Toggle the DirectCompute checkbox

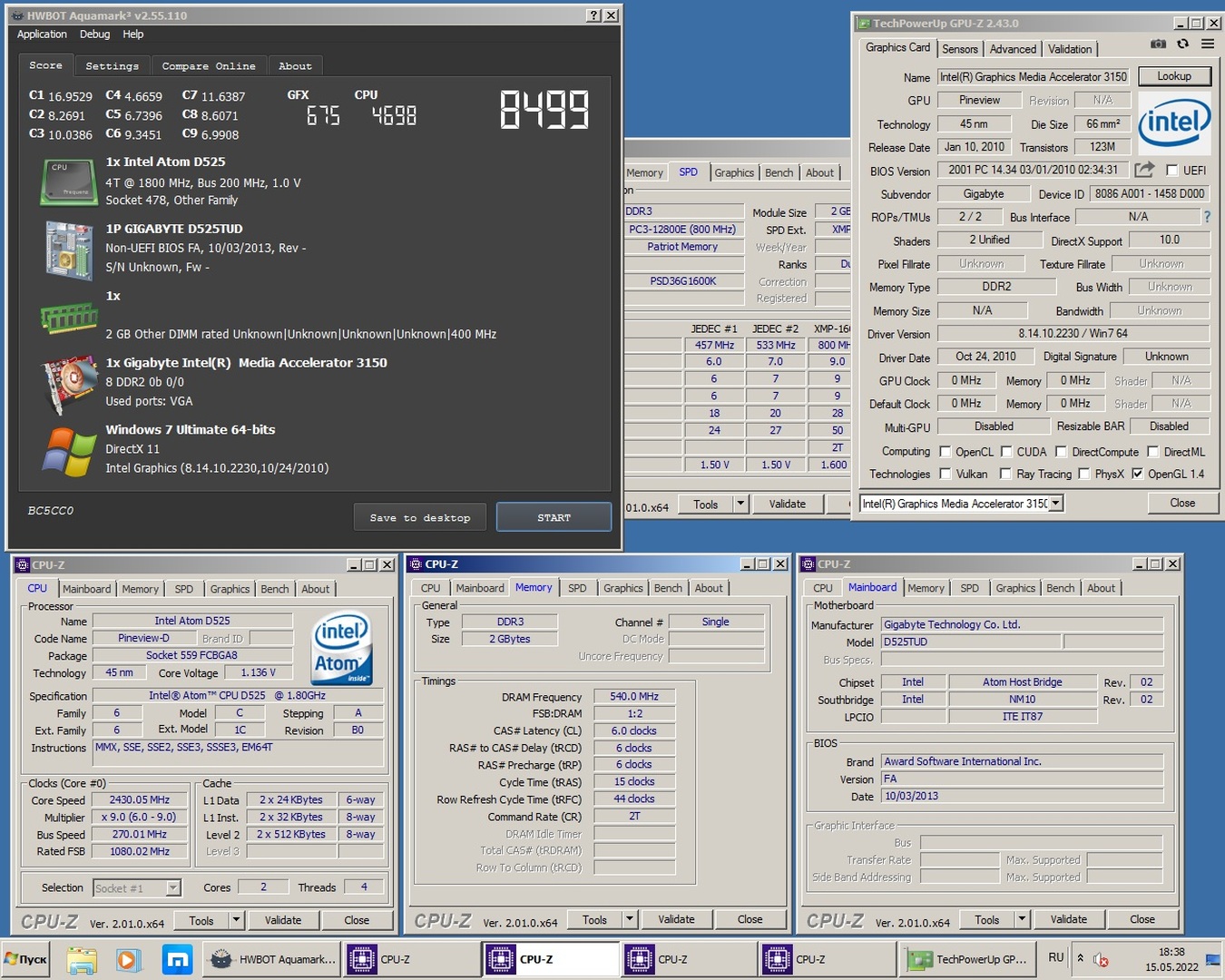(x=1061, y=451)
